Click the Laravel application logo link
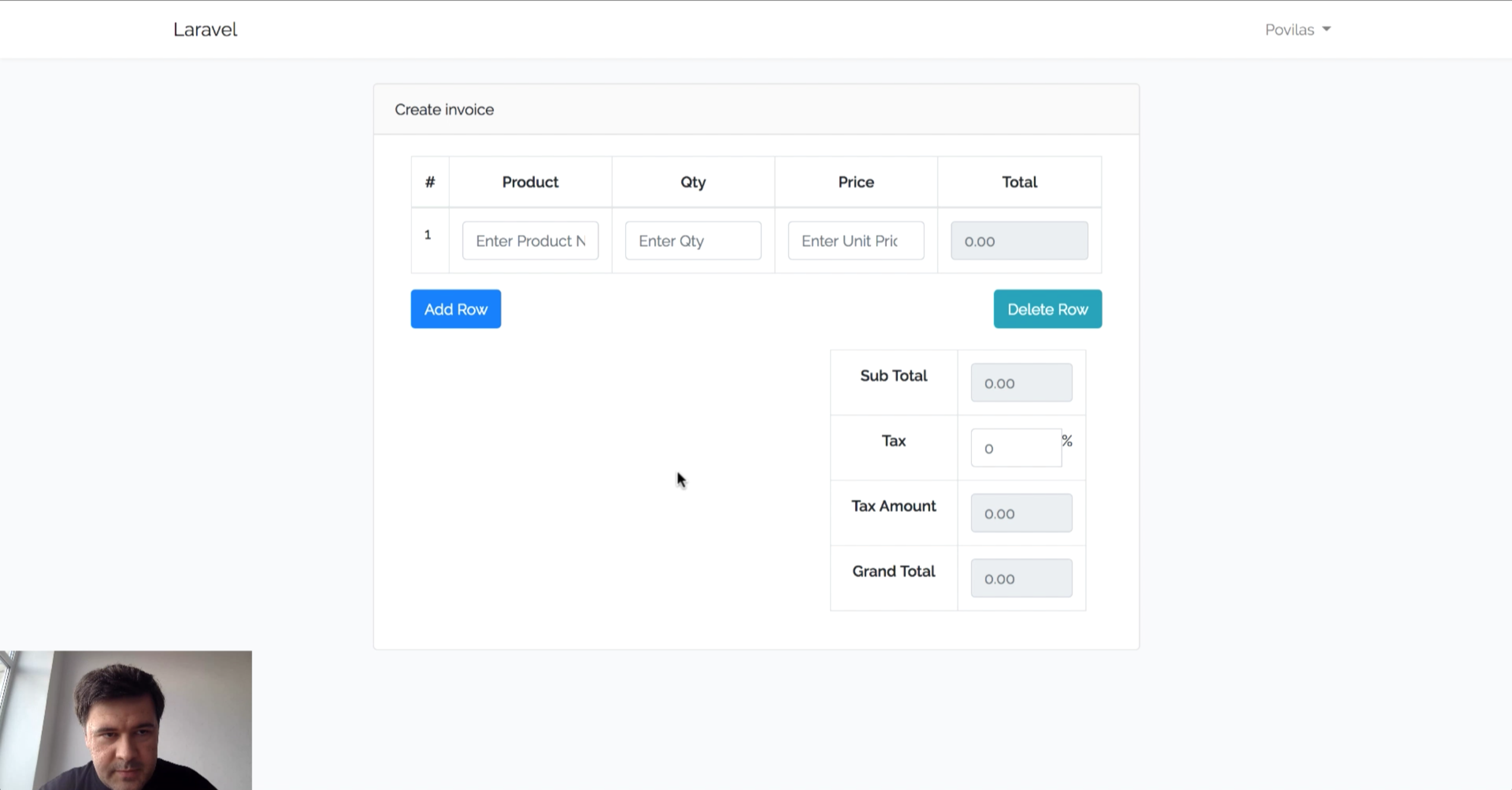Screen dimensions: 1512x790 (205, 29)
